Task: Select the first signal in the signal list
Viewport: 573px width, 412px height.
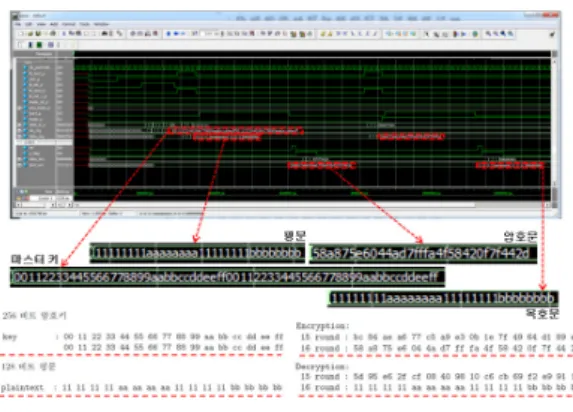Action: tap(38, 68)
